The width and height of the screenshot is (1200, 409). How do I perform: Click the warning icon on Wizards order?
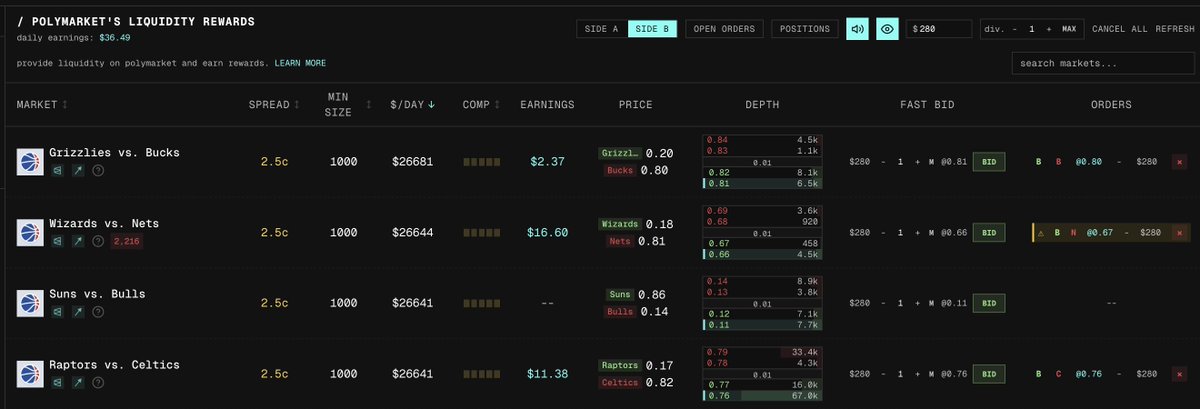[1040, 233]
